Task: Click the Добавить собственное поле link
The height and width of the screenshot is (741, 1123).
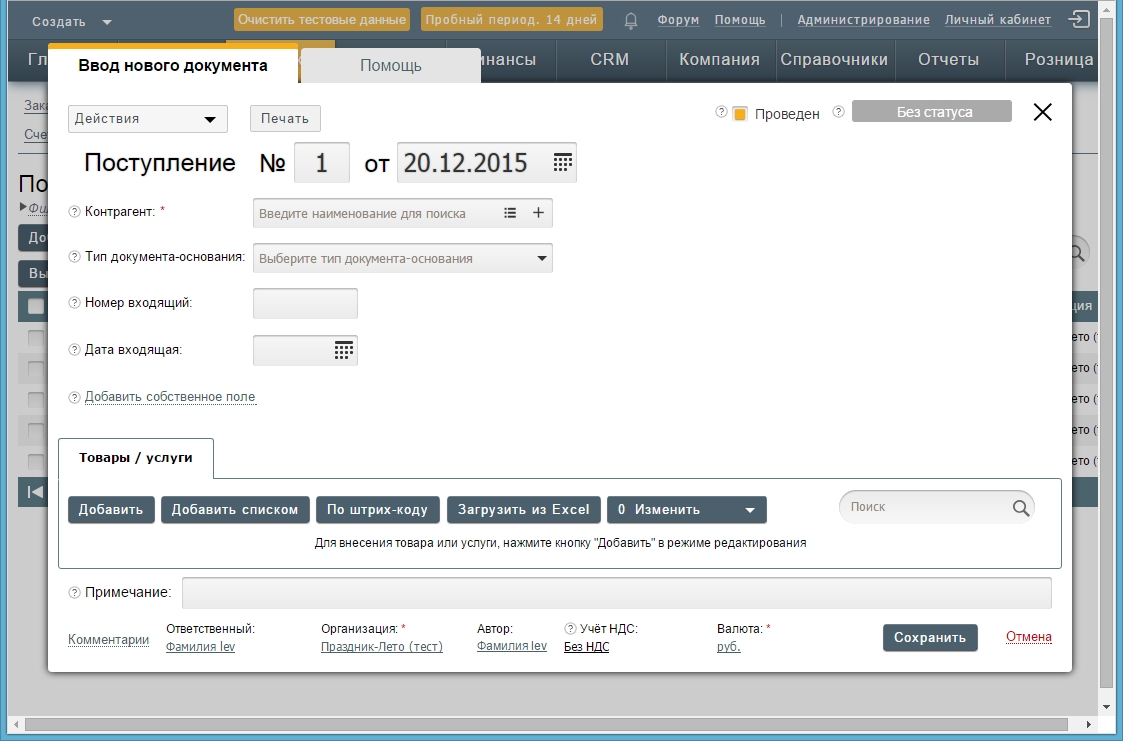Action: (x=170, y=397)
